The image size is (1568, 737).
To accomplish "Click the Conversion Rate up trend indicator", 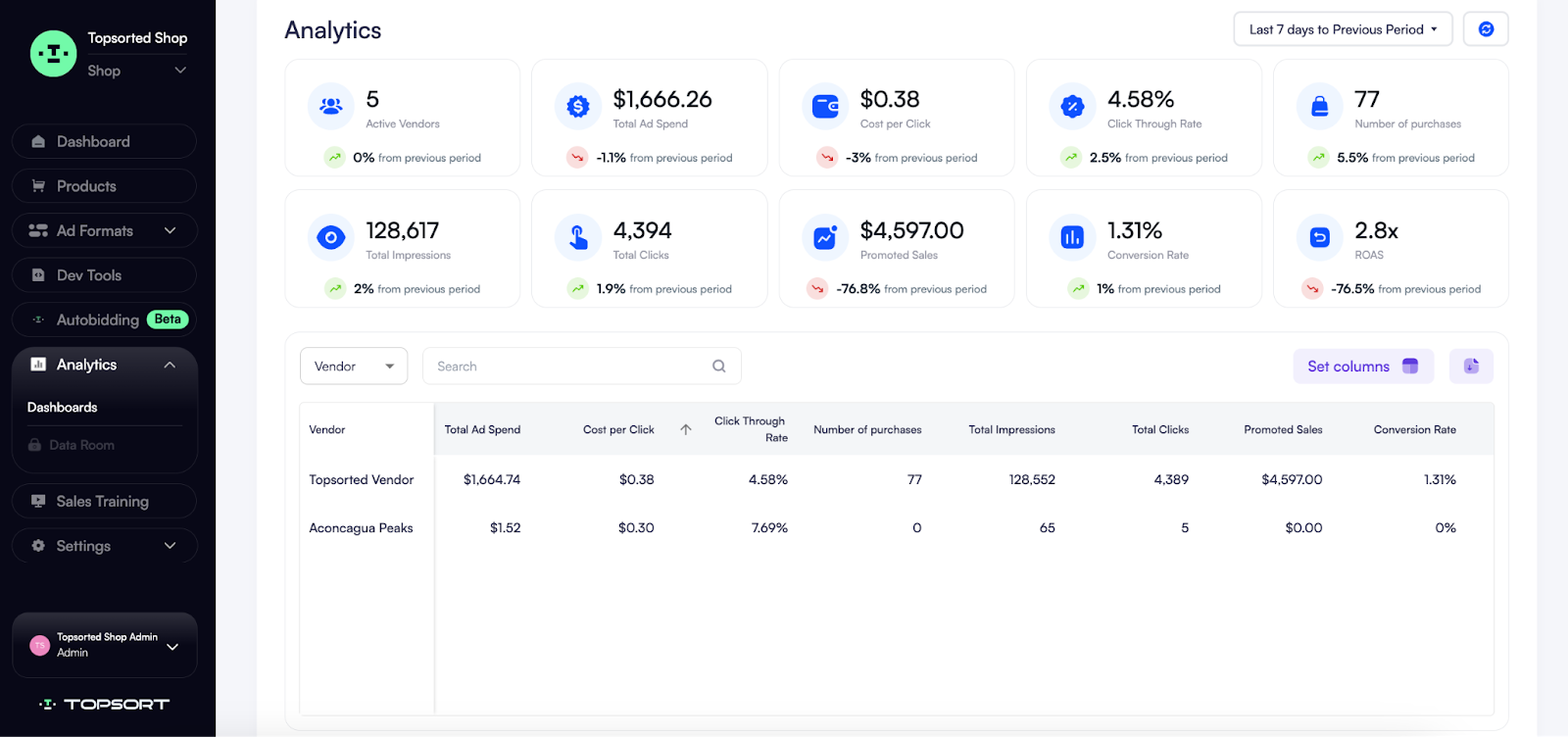I will coord(1078,288).
